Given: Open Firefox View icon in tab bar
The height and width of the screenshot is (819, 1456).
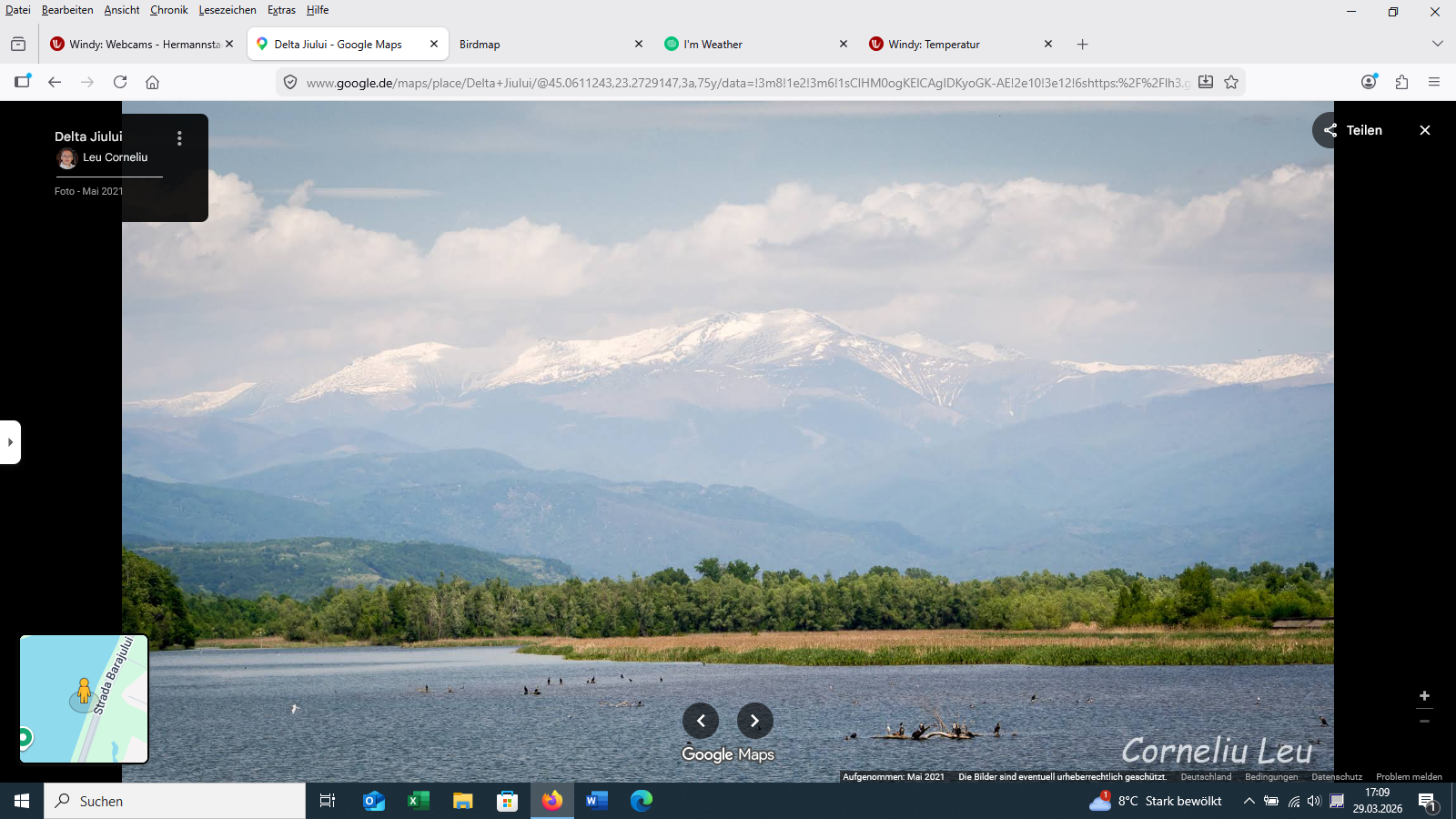Looking at the screenshot, I should click(18, 44).
